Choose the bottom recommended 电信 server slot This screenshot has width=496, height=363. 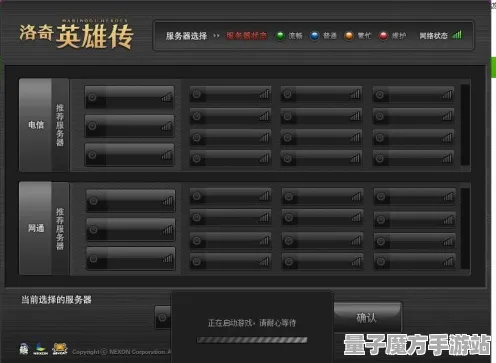pos(129,155)
